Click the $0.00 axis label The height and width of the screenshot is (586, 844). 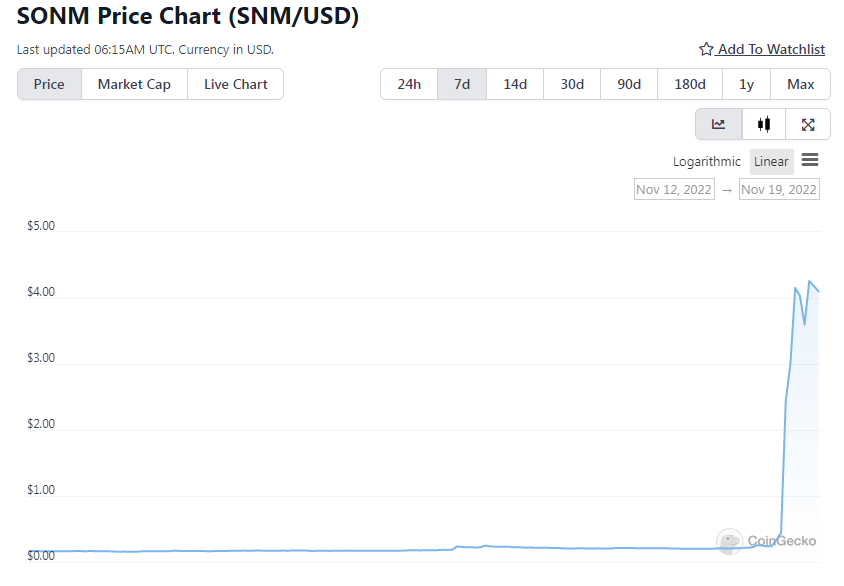point(41,556)
